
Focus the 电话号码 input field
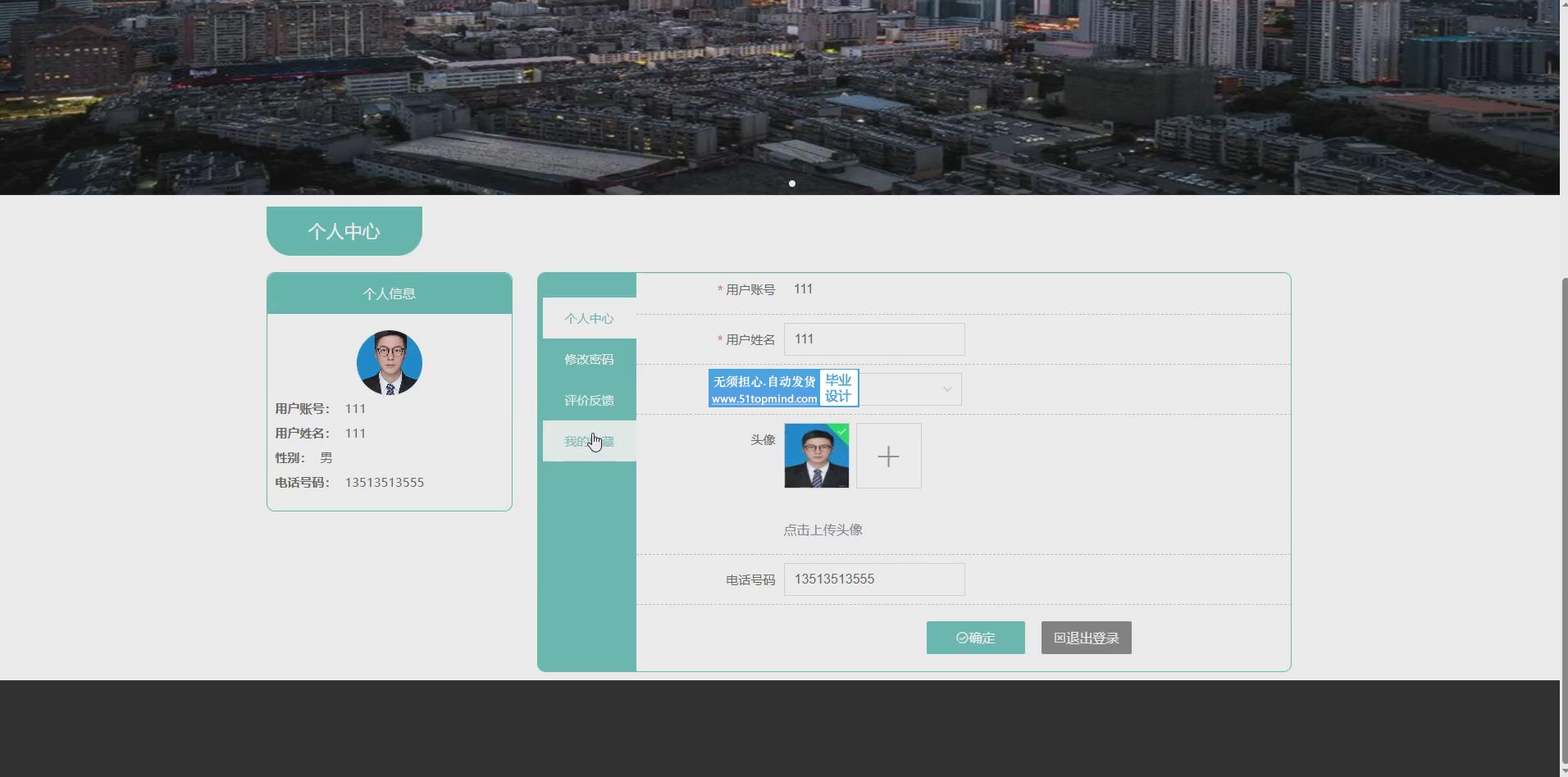pyautogui.click(x=873, y=579)
